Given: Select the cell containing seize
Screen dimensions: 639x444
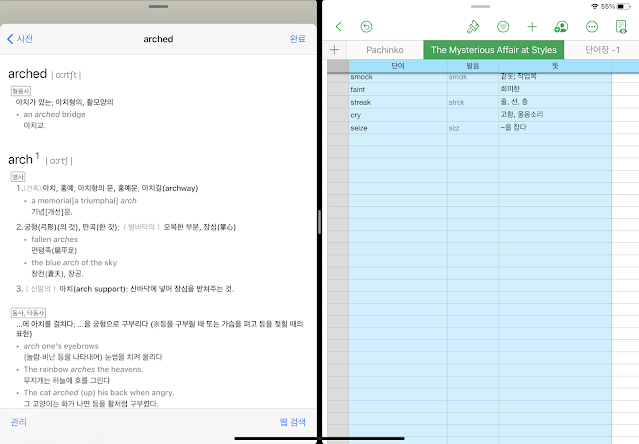Looking at the screenshot, I should pyautogui.click(x=398, y=128).
